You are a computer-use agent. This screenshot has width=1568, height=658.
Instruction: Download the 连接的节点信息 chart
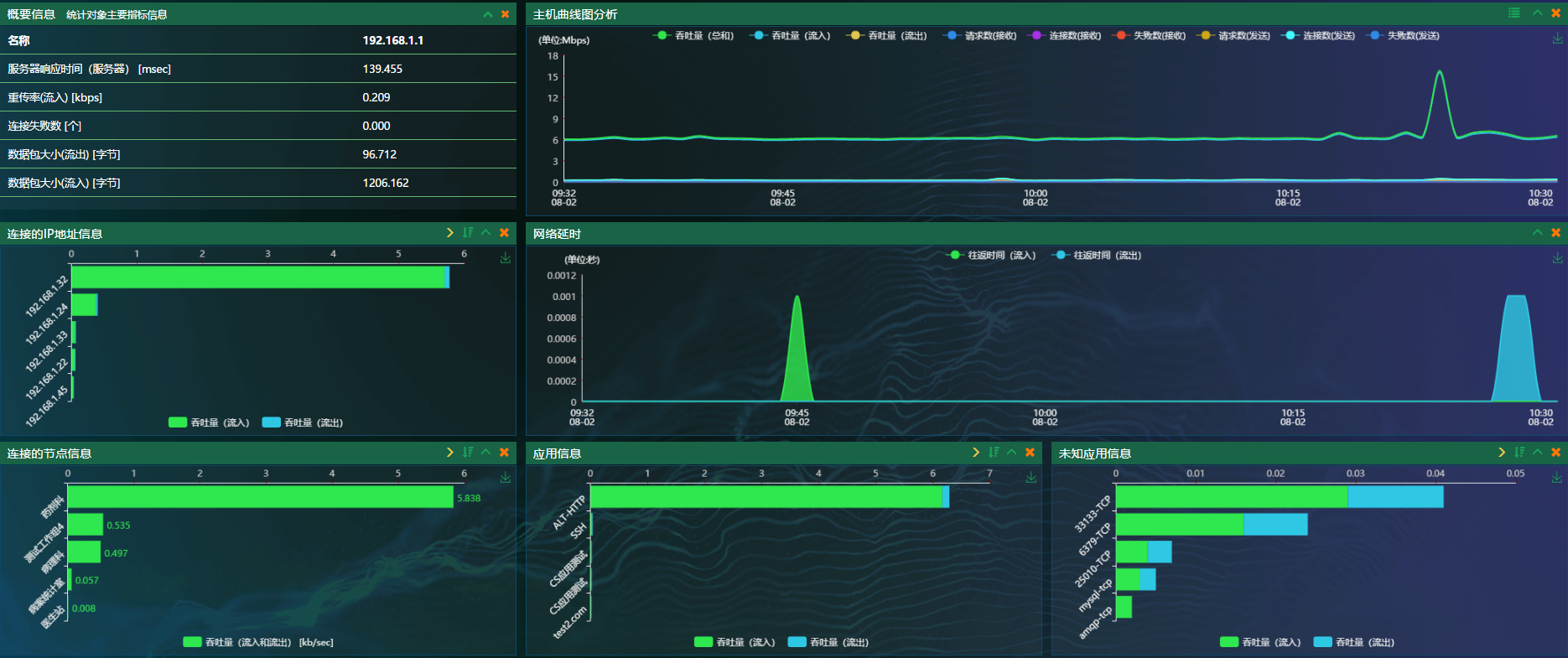506,478
